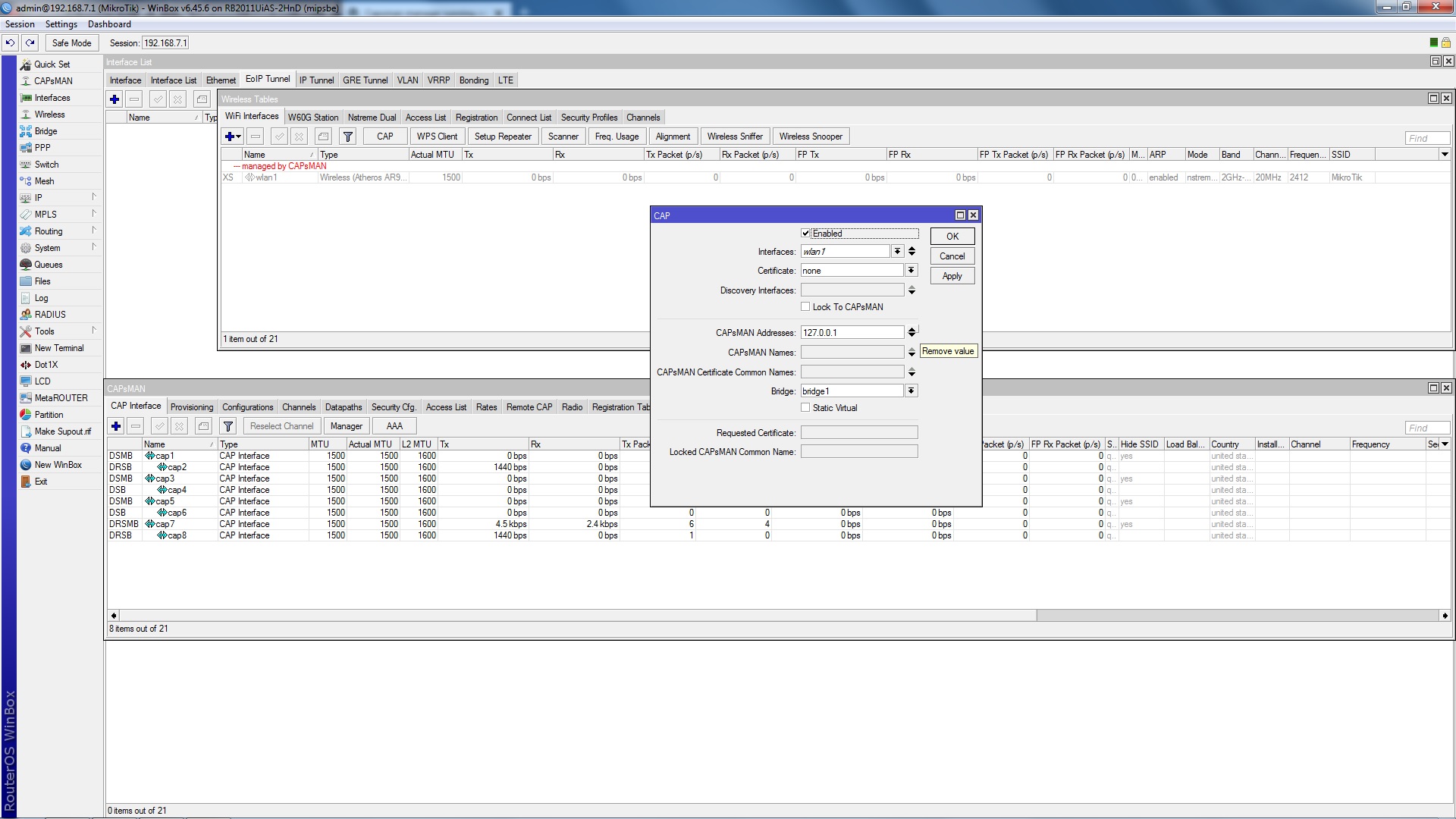Click the Undo arrow icon in toolbar
Image resolution: width=1456 pixels, height=819 pixels.
point(10,43)
